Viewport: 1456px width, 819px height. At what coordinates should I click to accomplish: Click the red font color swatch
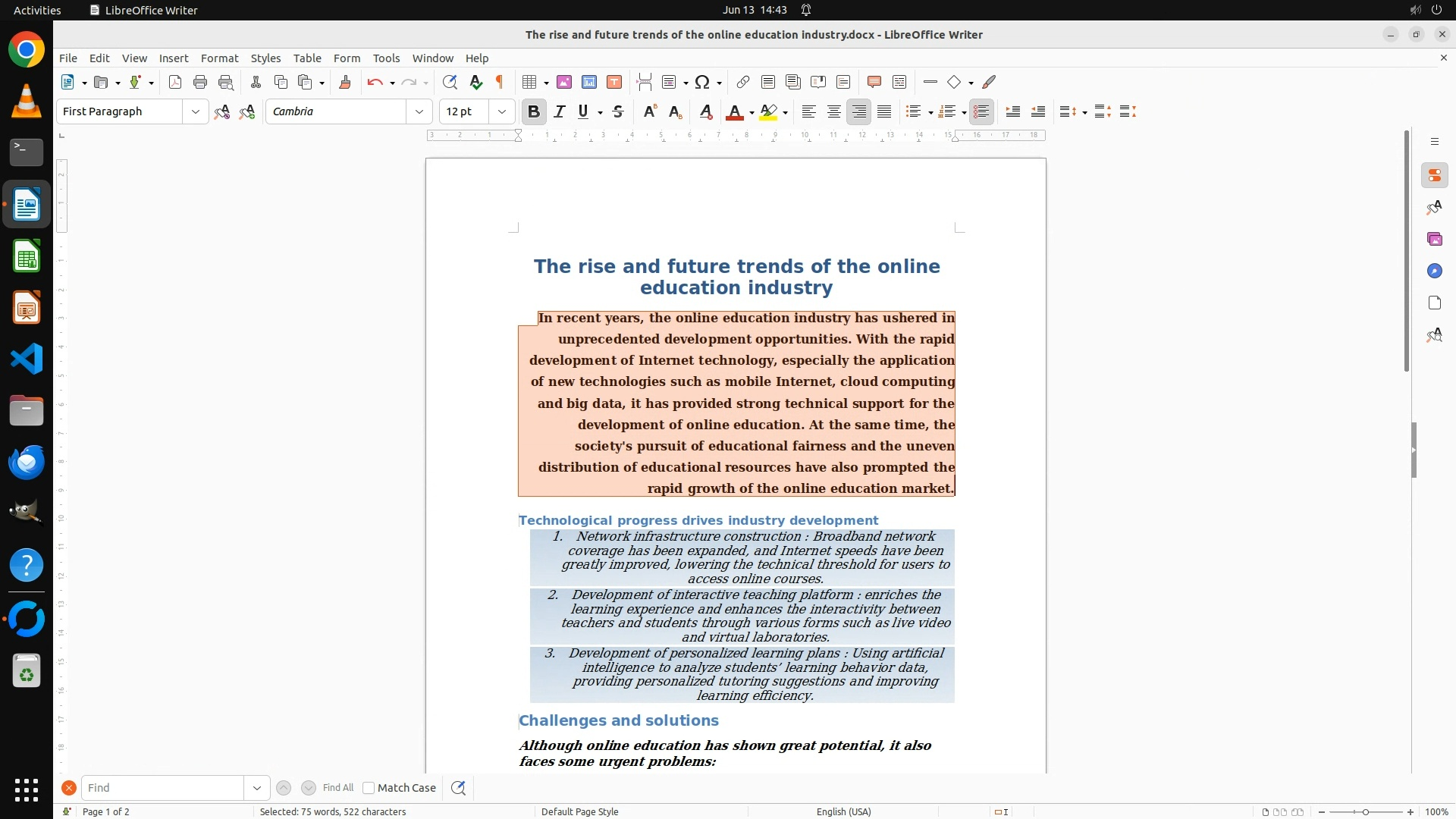[734, 111]
